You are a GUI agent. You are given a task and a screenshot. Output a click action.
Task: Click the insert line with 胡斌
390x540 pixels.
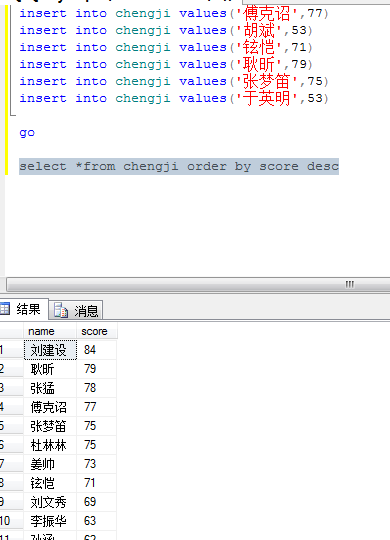166,30
